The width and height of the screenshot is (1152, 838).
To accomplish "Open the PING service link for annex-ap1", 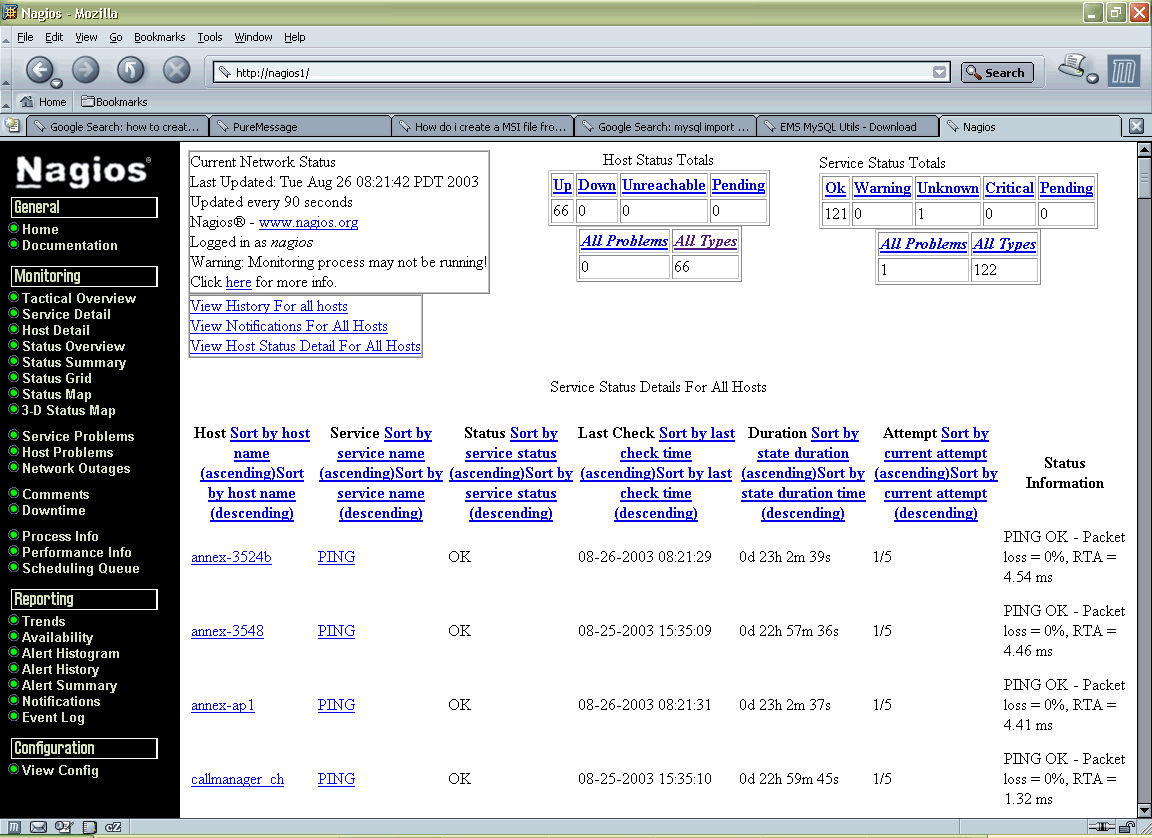I will click(336, 705).
